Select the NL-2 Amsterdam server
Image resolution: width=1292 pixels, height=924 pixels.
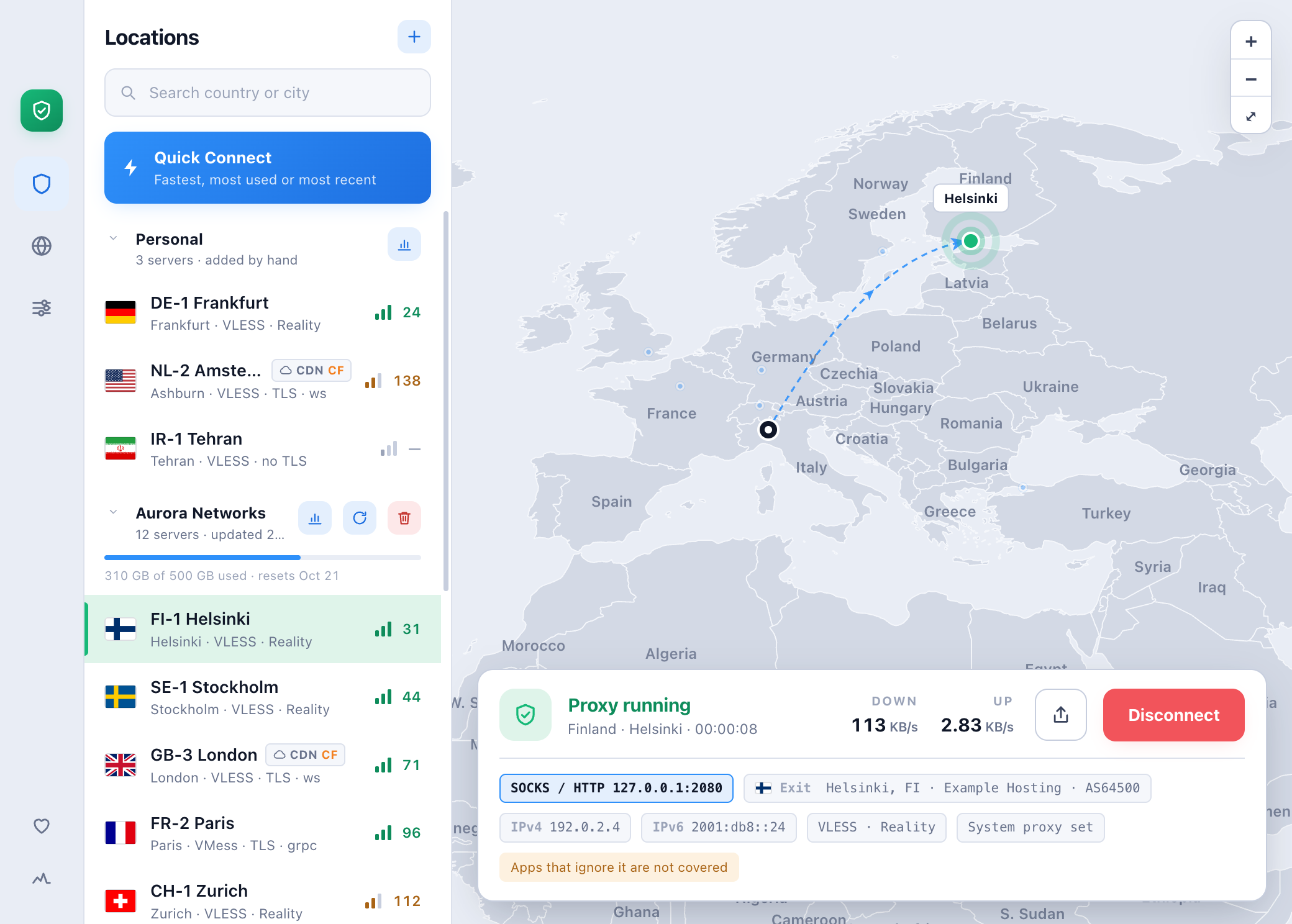(x=263, y=381)
